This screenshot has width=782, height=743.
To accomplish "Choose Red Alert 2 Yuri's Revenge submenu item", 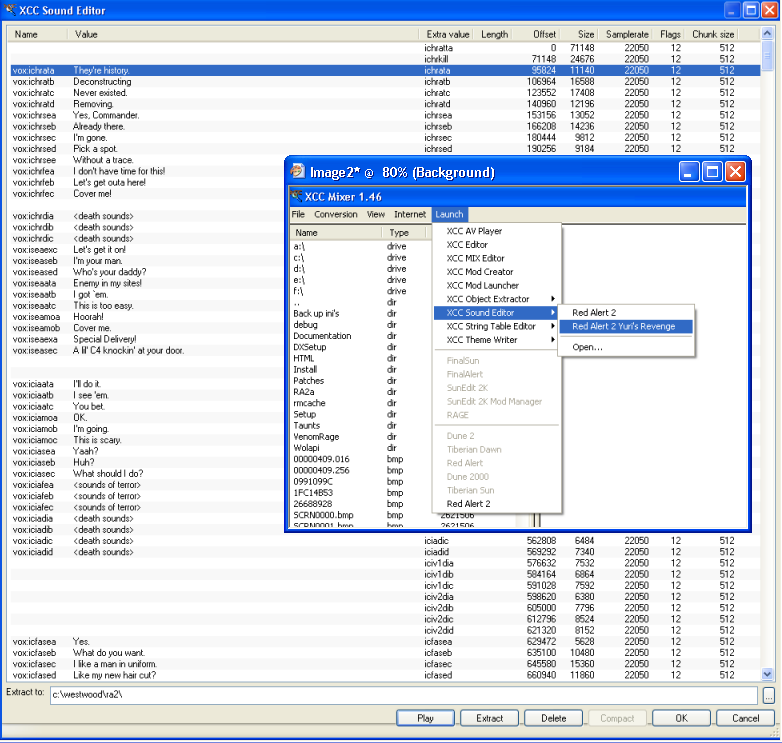I will click(x=626, y=326).
